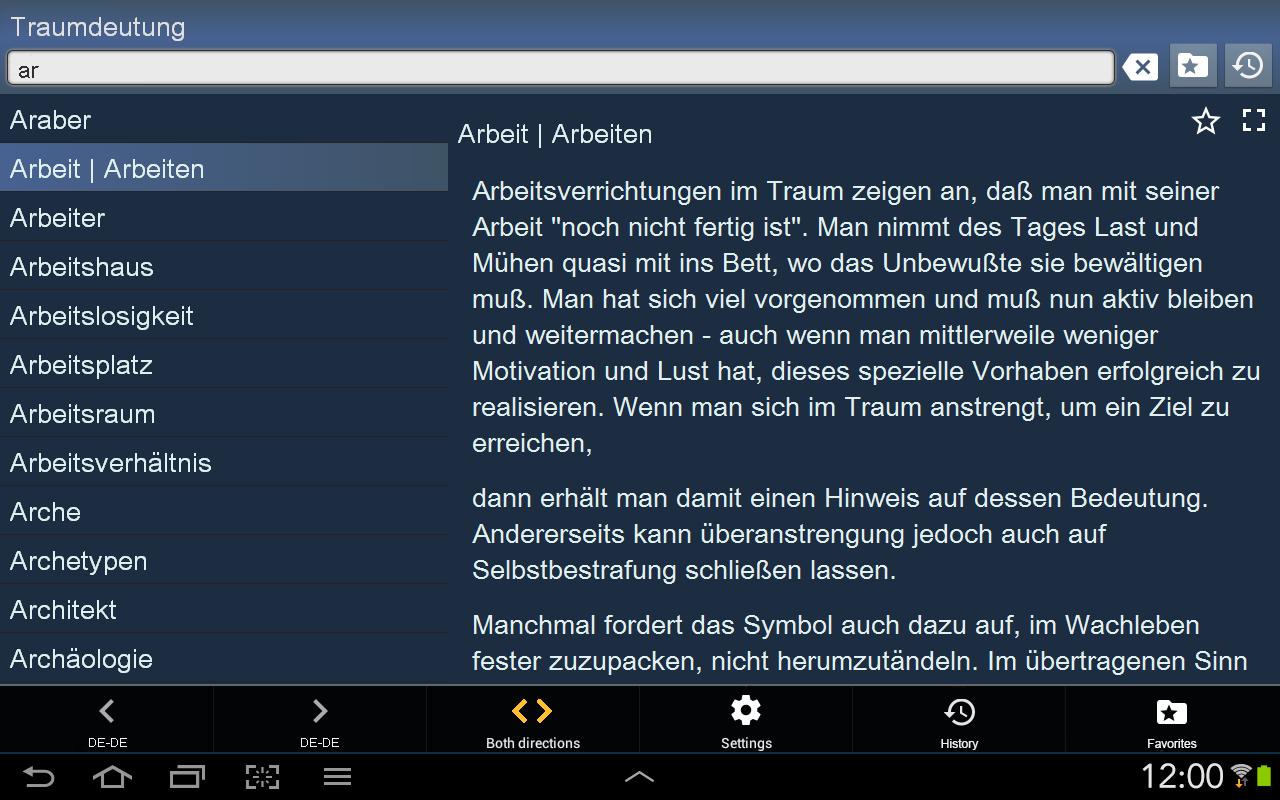This screenshot has width=1280, height=800.
Task: Tap the Android back button
Action: (x=38, y=777)
